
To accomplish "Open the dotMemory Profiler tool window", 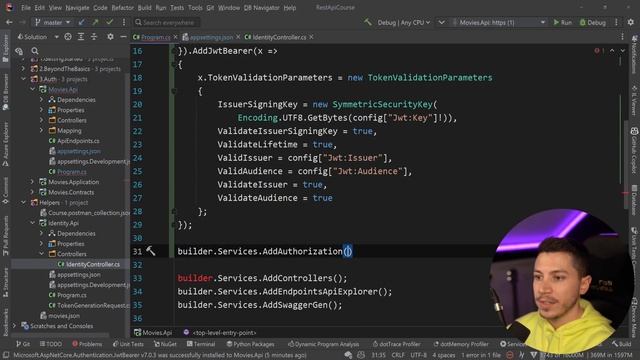I will pyautogui.click(x=460, y=344).
